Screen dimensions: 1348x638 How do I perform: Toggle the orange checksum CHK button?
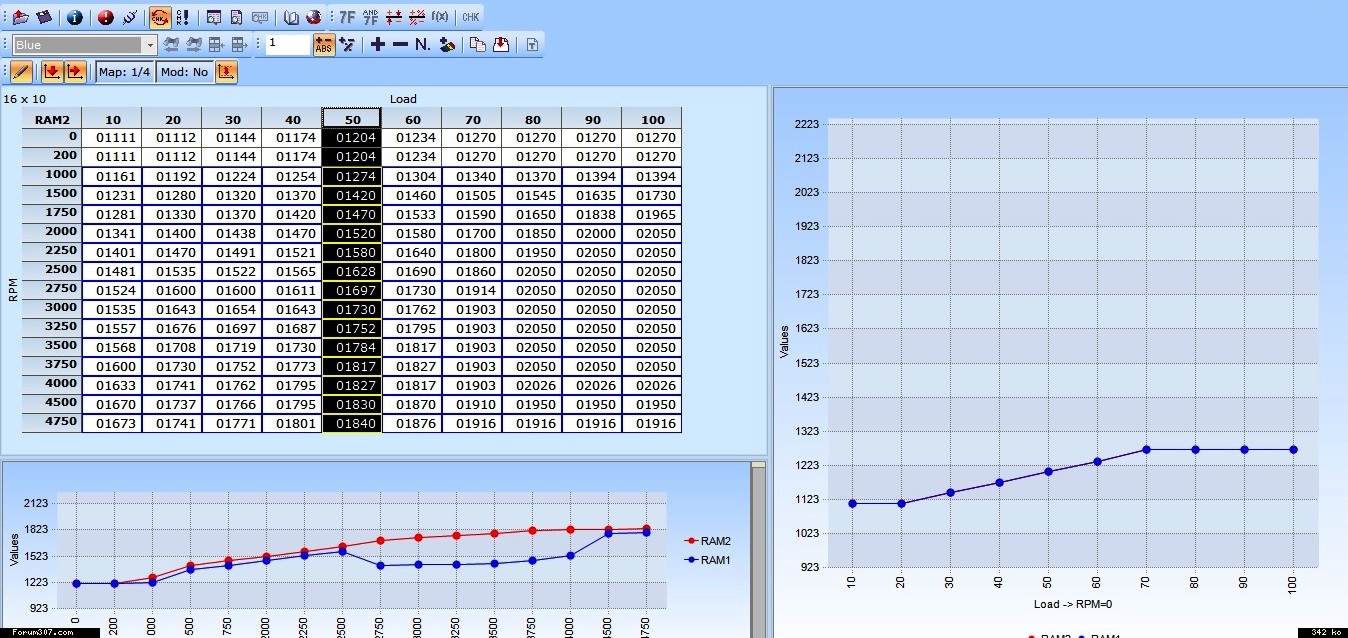[x=159, y=17]
